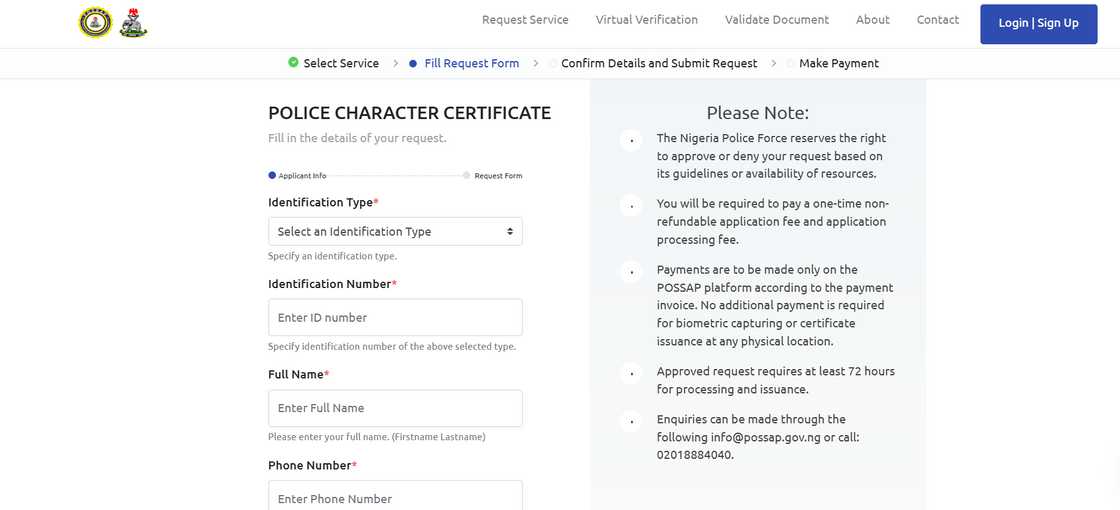Click the circle beside Confirm Details step
The height and width of the screenshot is (510, 1120).
(552, 64)
